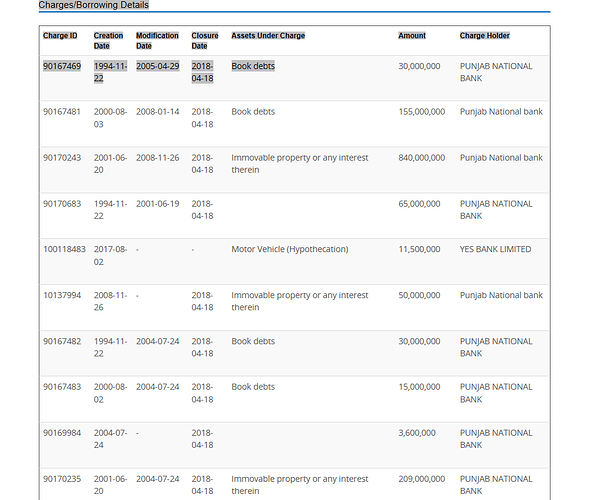
Task: Select charge ID 100118483 row
Action: [295, 262]
